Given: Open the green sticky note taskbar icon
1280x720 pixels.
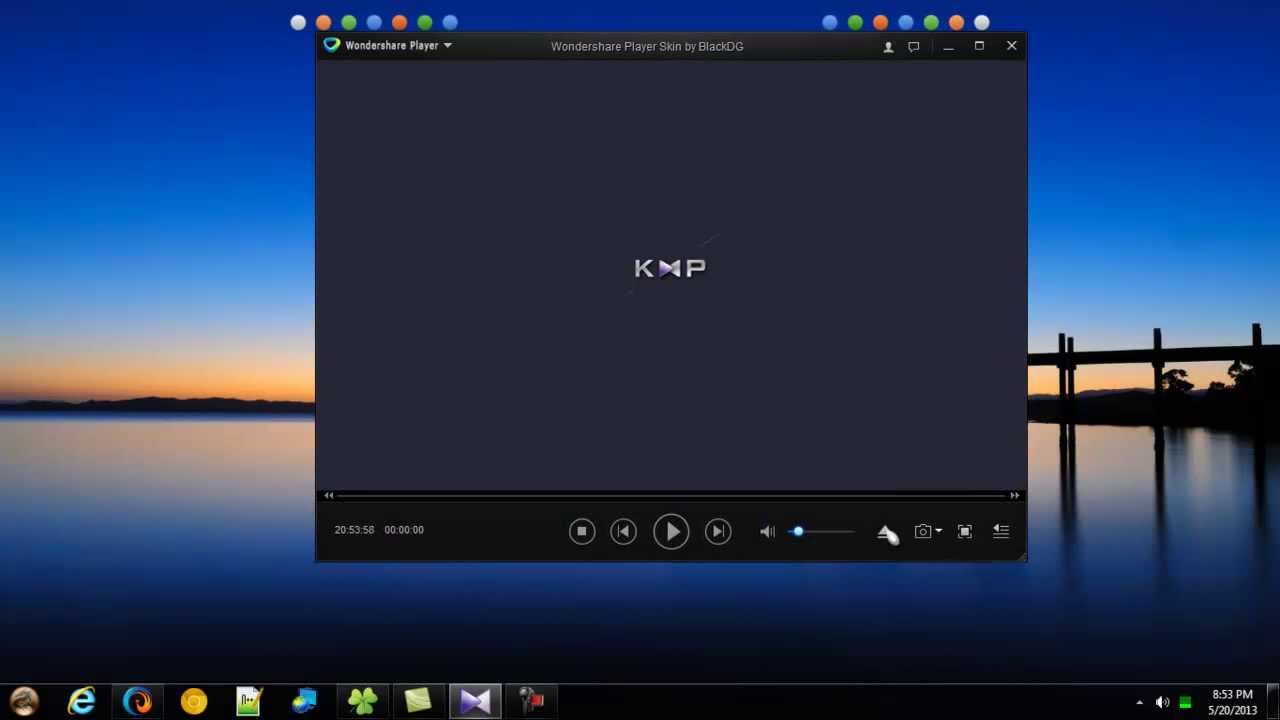Looking at the screenshot, I should point(418,701).
